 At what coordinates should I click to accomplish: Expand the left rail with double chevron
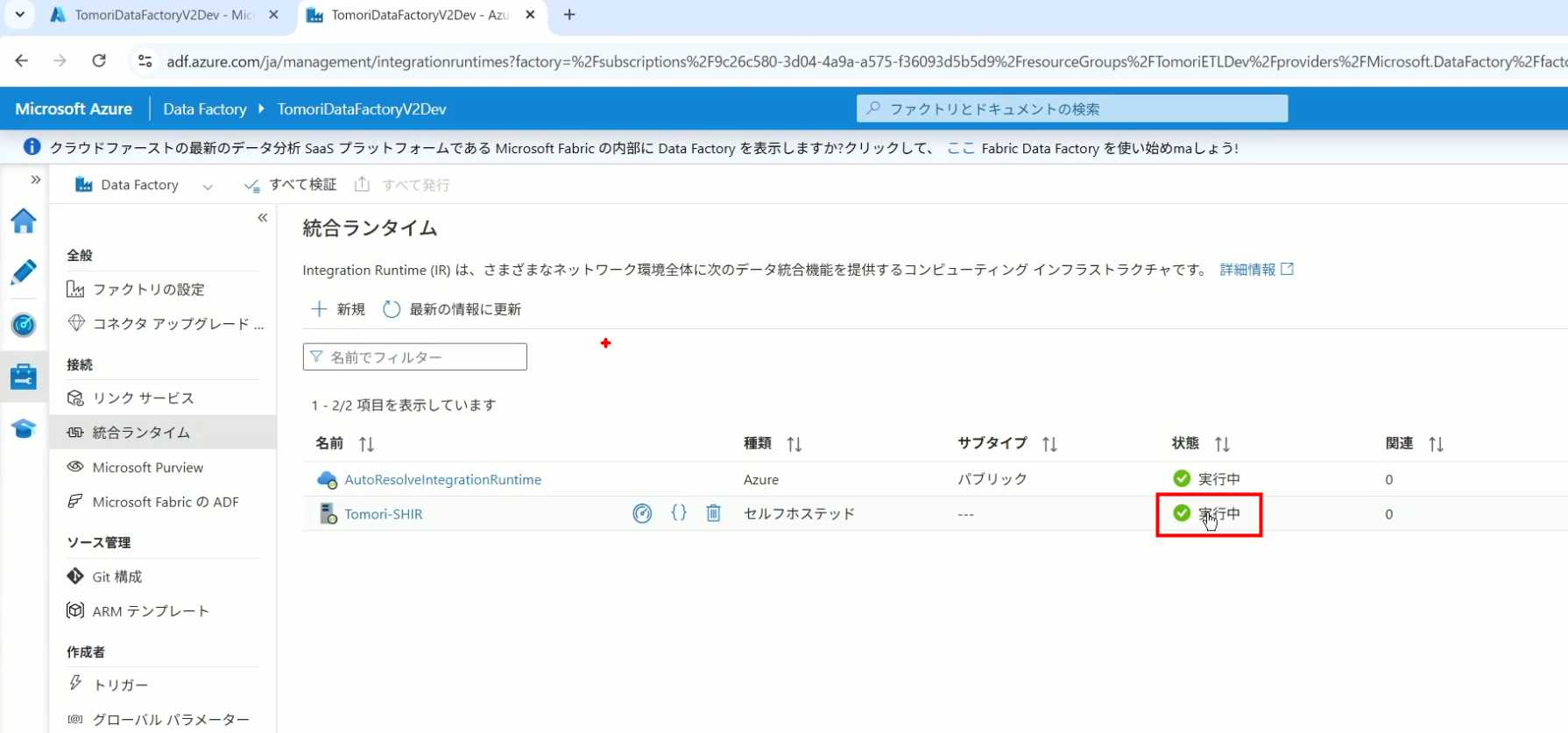(36, 180)
